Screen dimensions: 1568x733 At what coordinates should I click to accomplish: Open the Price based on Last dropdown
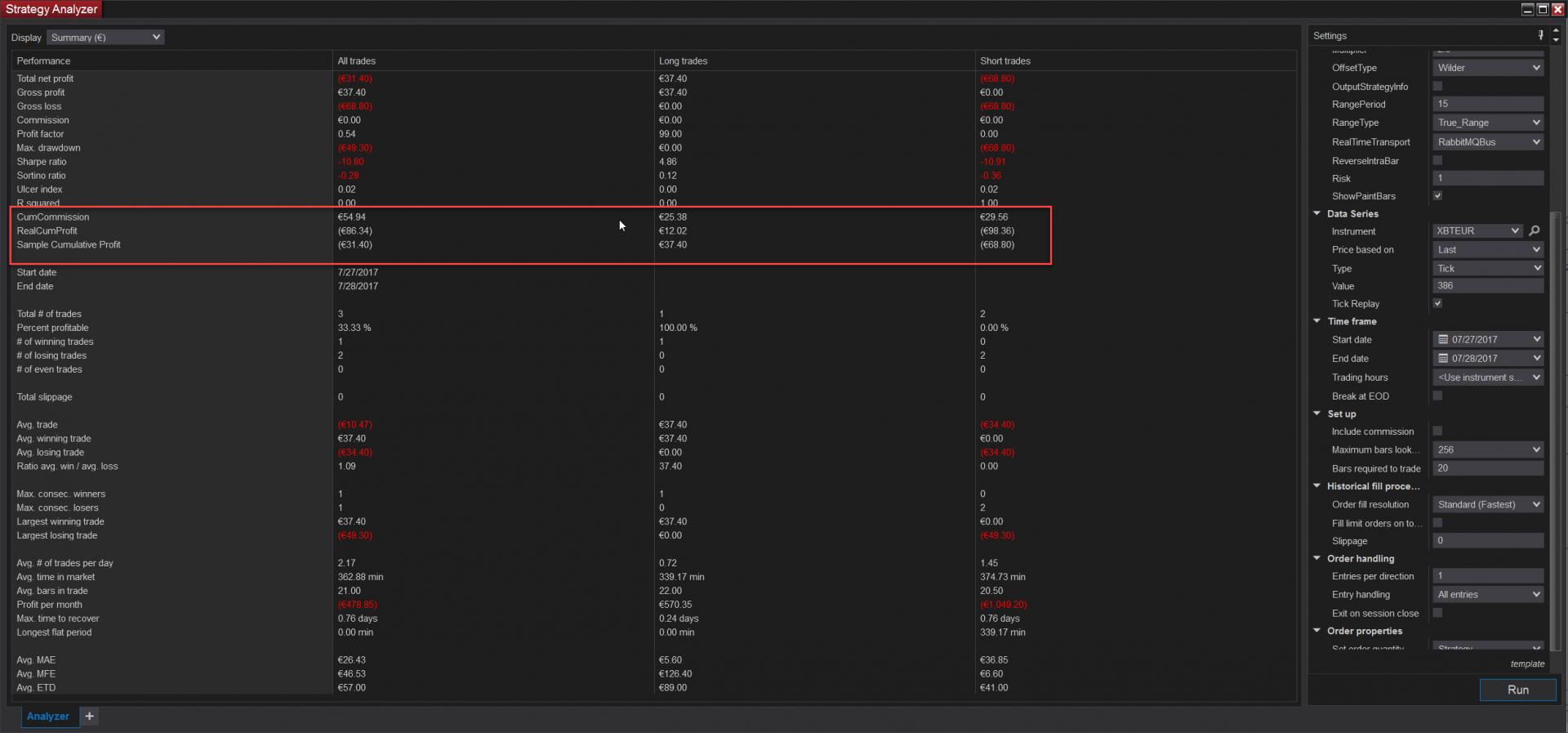(1489, 250)
